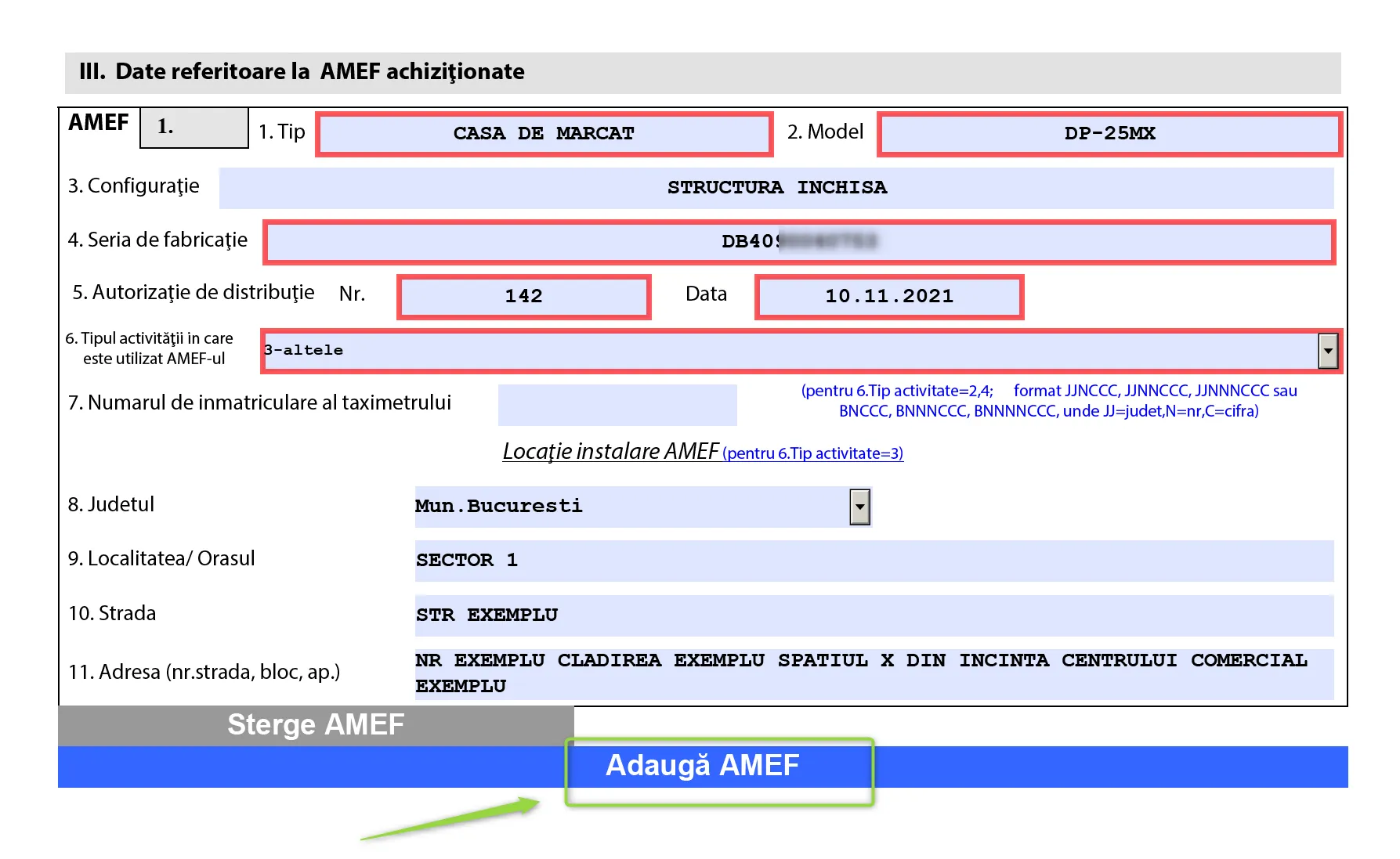This screenshot has height=859, width=1400.
Task: Click the label Autorizaţie de distribuţie
Action: [x=194, y=293]
